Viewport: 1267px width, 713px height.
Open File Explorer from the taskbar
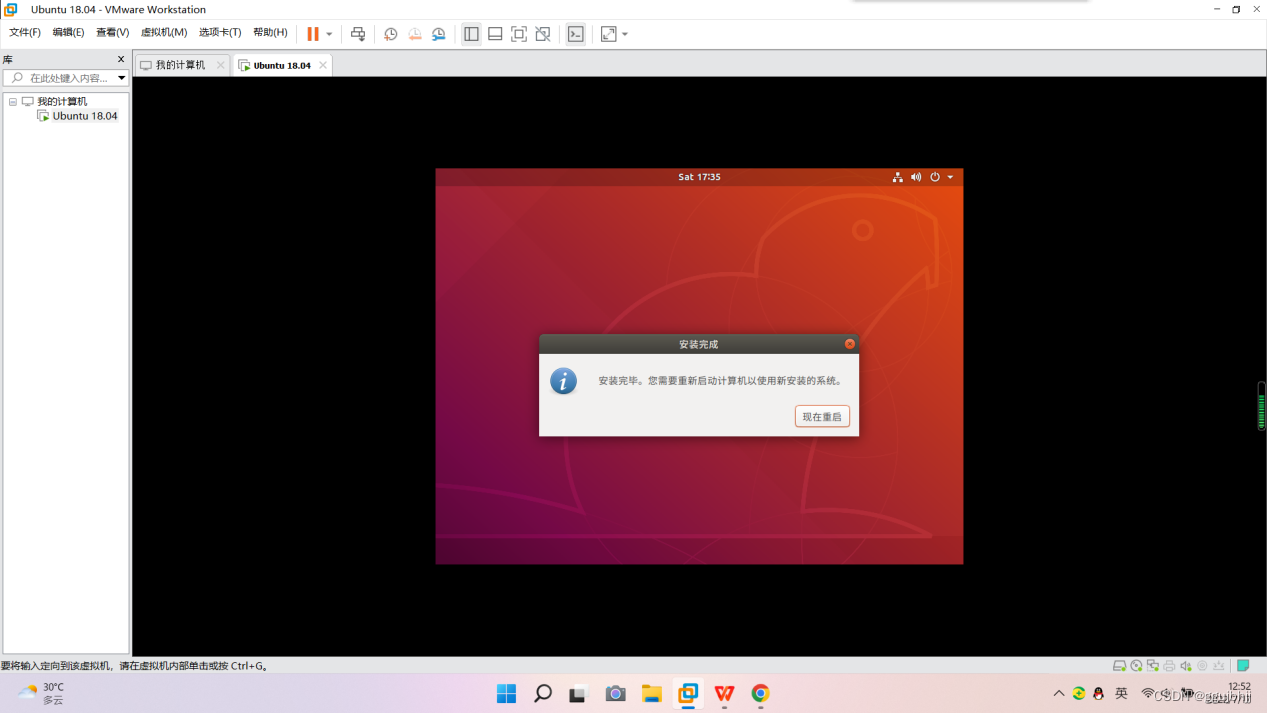pos(652,693)
